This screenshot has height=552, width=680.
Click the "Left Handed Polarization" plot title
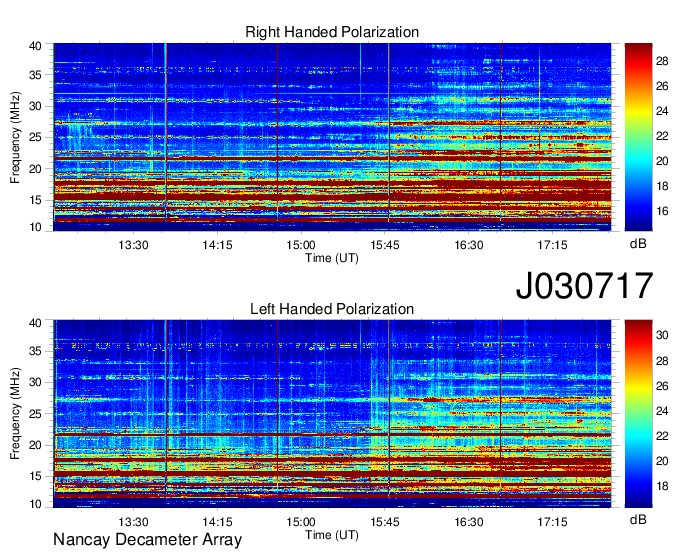[332, 309]
